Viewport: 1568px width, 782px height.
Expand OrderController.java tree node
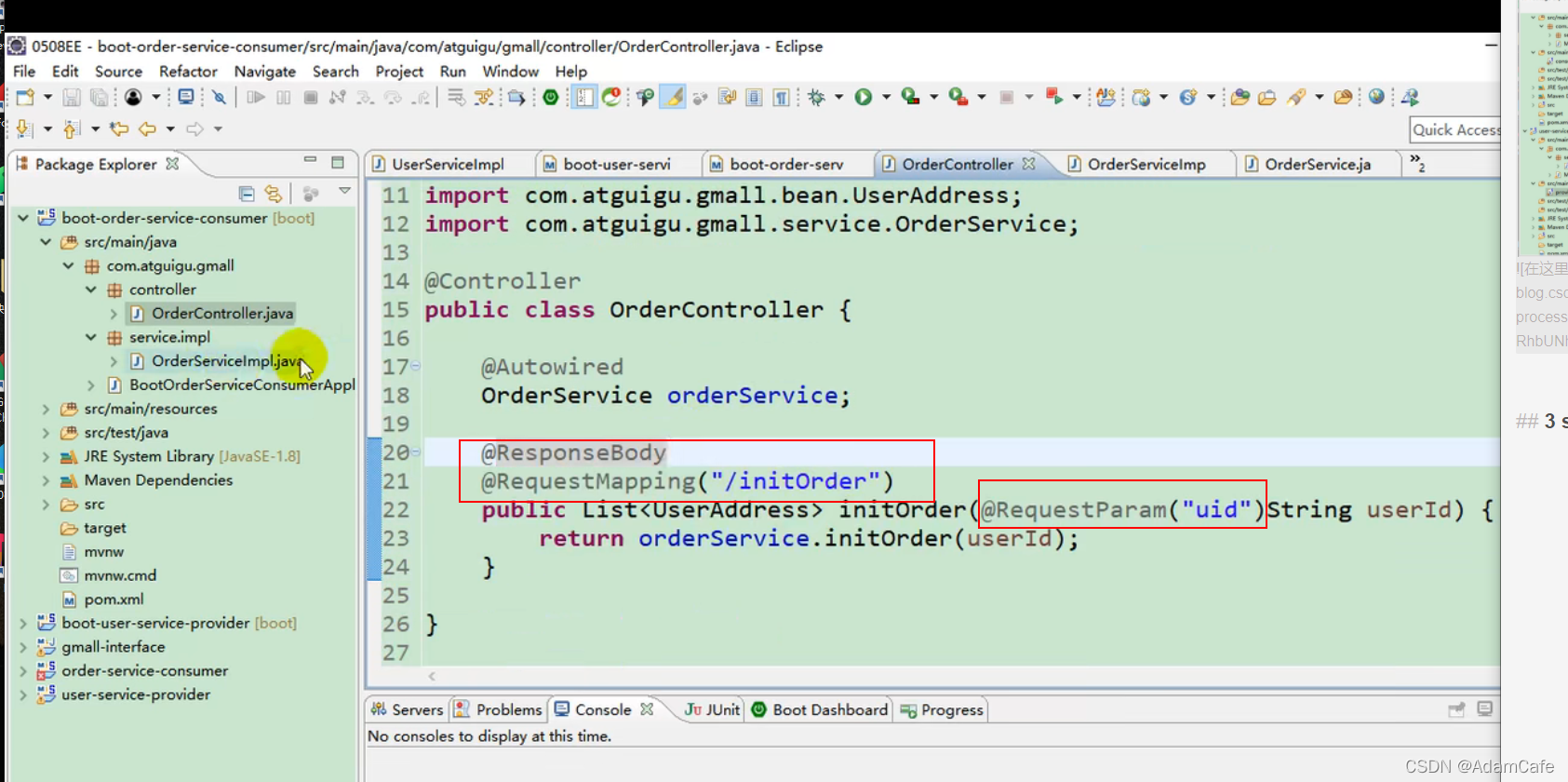pos(114,313)
